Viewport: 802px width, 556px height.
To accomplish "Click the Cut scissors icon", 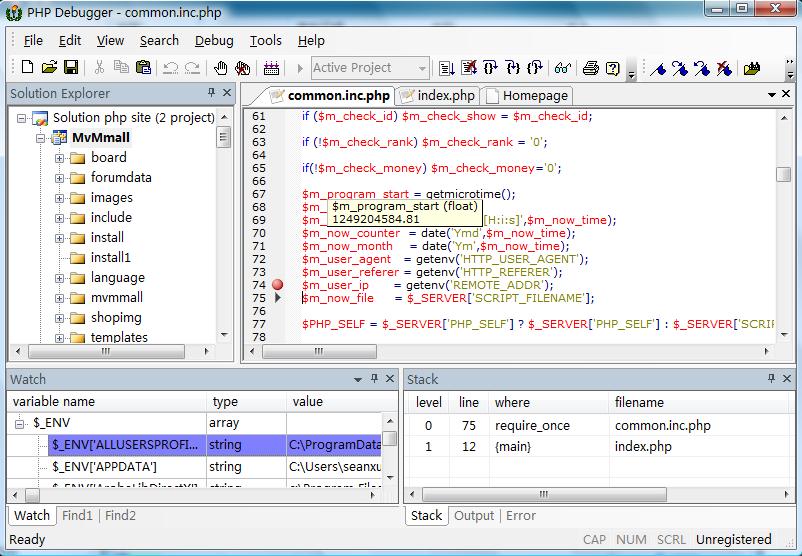I will click(x=99, y=68).
